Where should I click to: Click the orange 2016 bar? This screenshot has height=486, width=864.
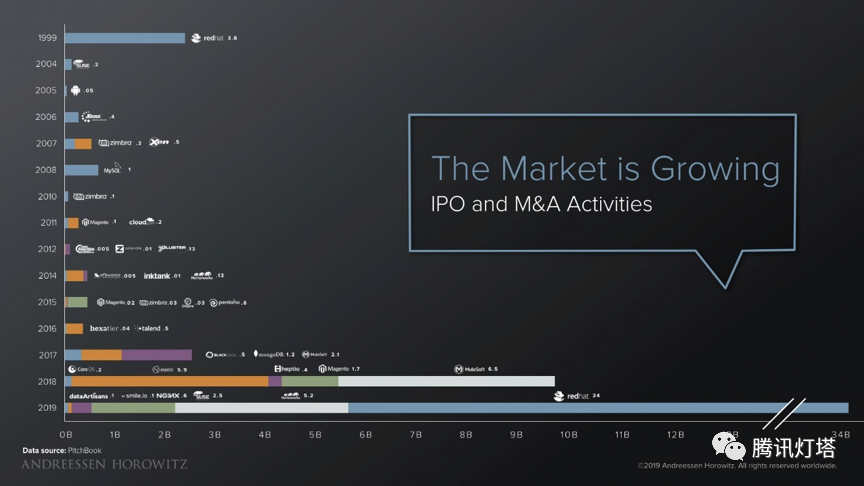point(74,329)
